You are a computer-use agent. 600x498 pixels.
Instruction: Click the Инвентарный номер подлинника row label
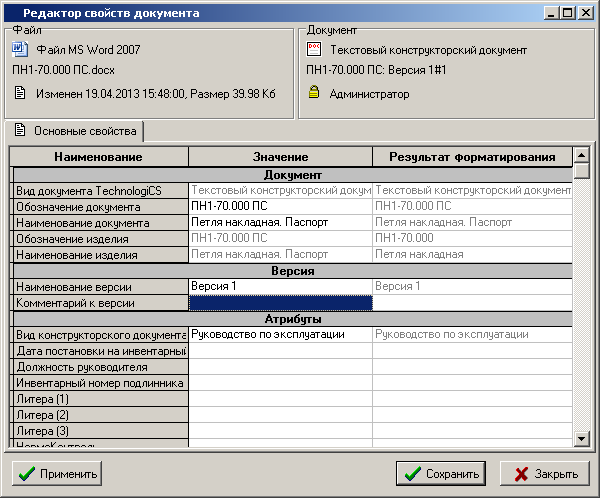coord(99,383)
